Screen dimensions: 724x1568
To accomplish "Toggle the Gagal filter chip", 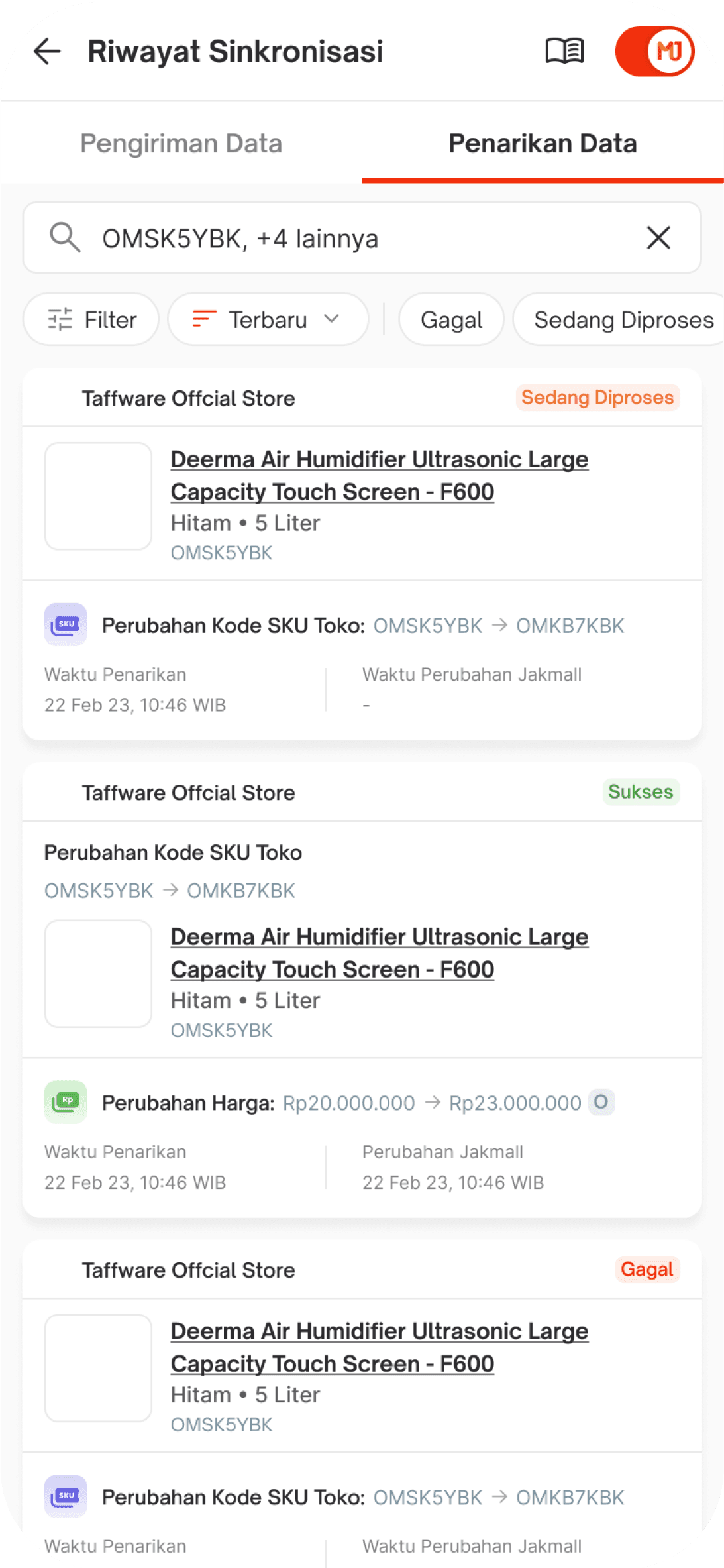I will click(x=451, y=319).
